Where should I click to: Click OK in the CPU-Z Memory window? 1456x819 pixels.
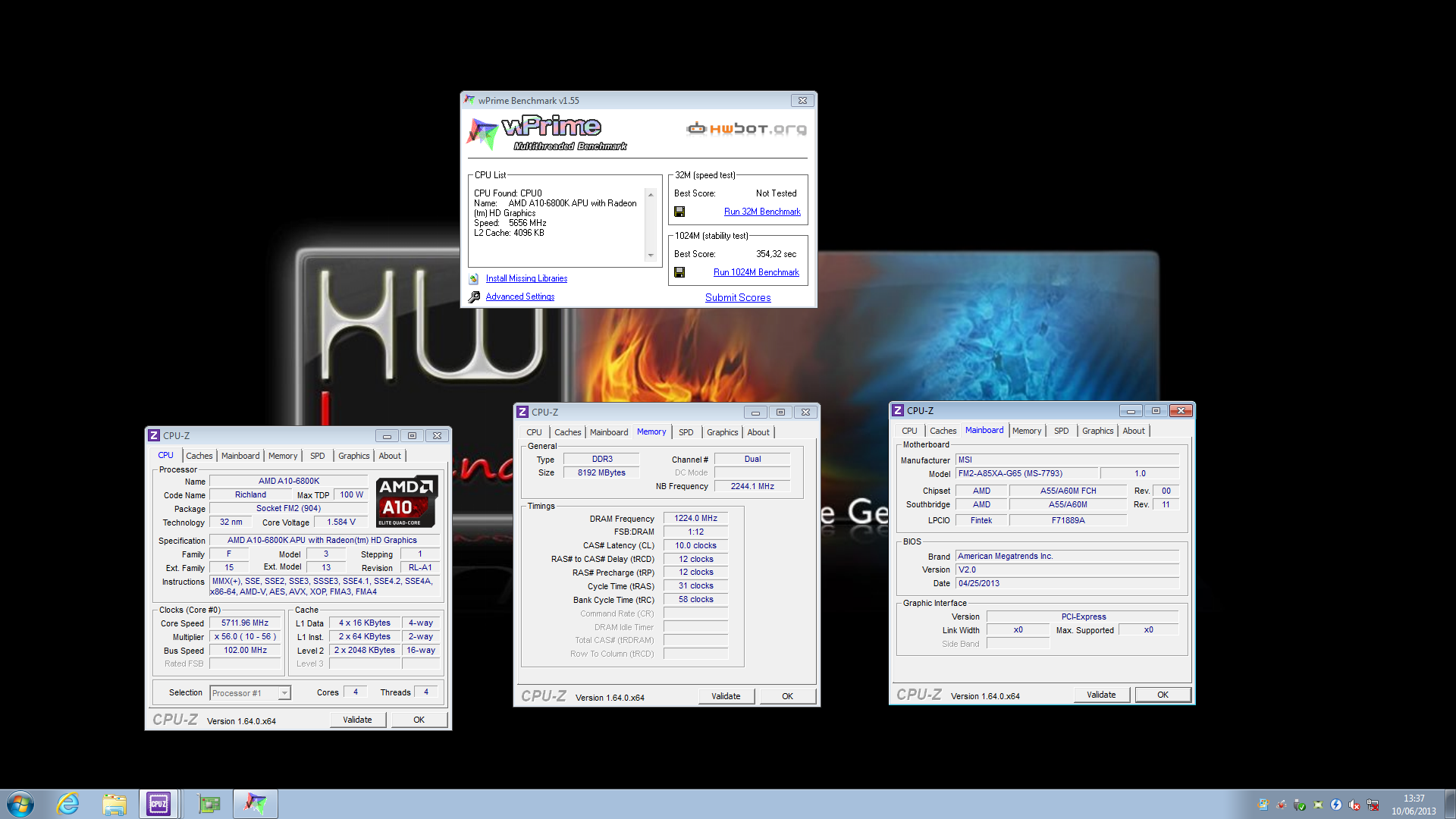click(787, 696)
